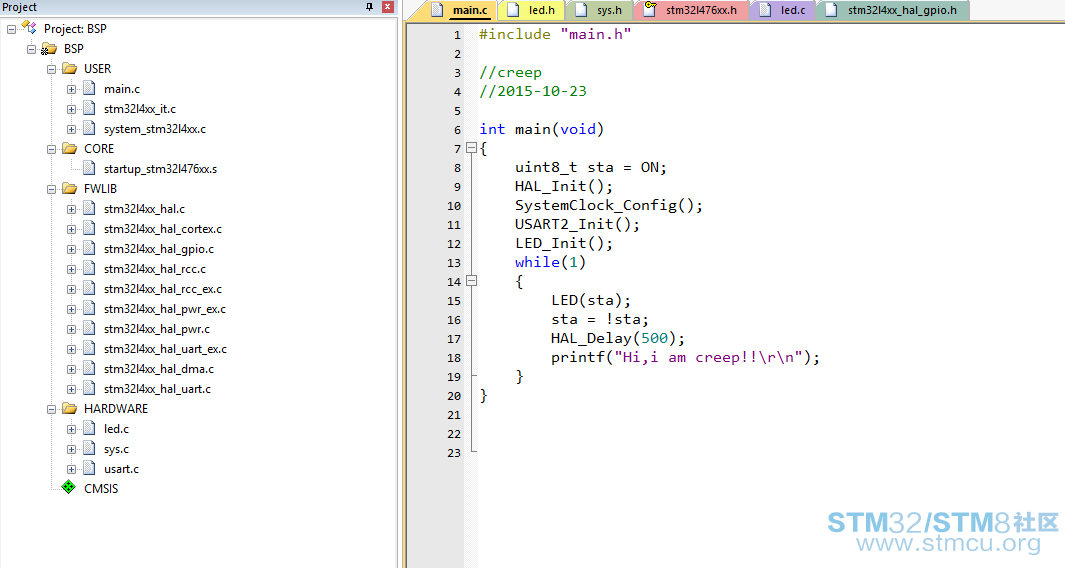The width and height of the screenshot is (1065, 568).
Task: Click the key icon on stm32l476xx.h tab
Action: pos(650,8)
